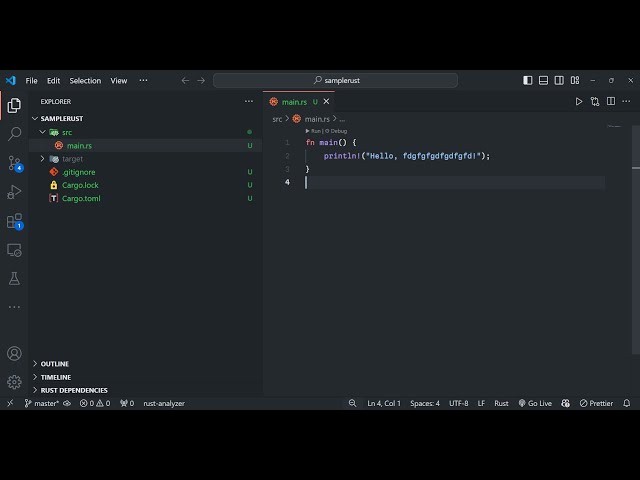Expand the Rust Dependencies section
This screenshot has width=640, height=480.
pos(73,390)
